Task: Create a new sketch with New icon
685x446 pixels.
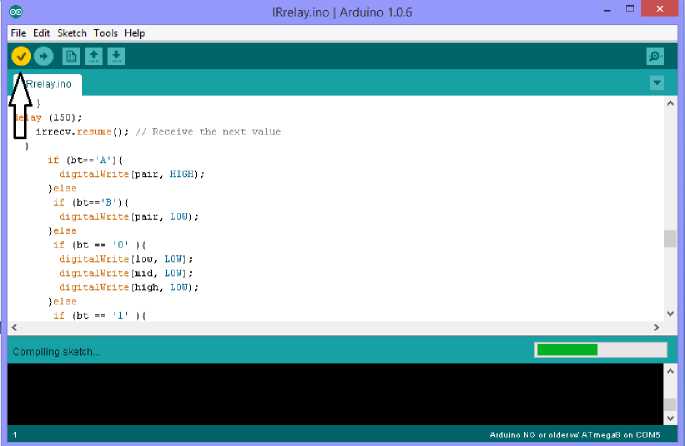Action: [x=71, y=56]
